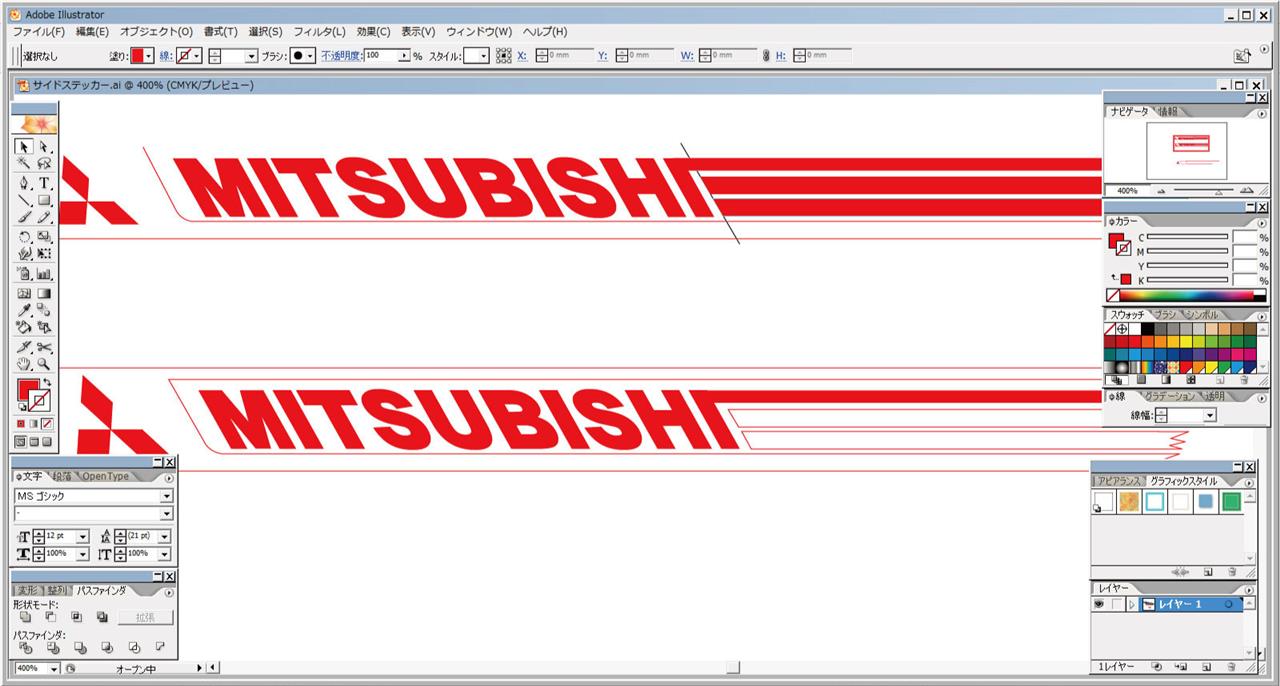
Task: Click the fill color swatch in toolbox
Action: pyautogui.click(x=28, y=391)
